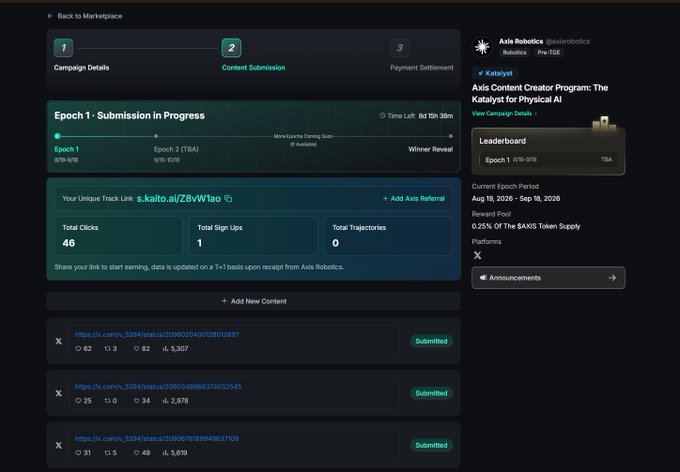Click the leaderboard podium trophy icon
The width and height of the screenshot is (680, 472).
click(604, 125)
